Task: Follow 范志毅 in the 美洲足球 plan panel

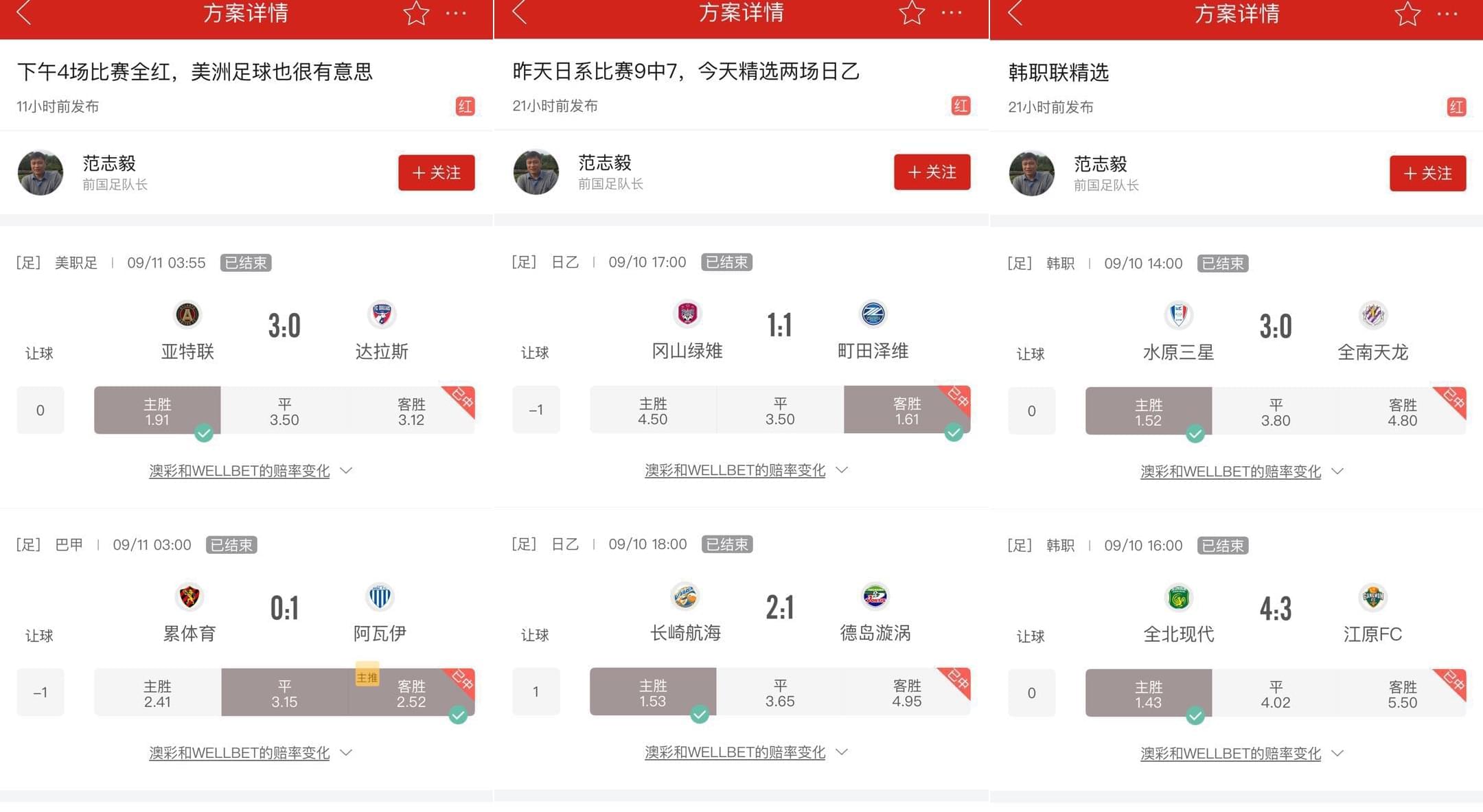Action: pyautogui.click(x=436, y=172)
